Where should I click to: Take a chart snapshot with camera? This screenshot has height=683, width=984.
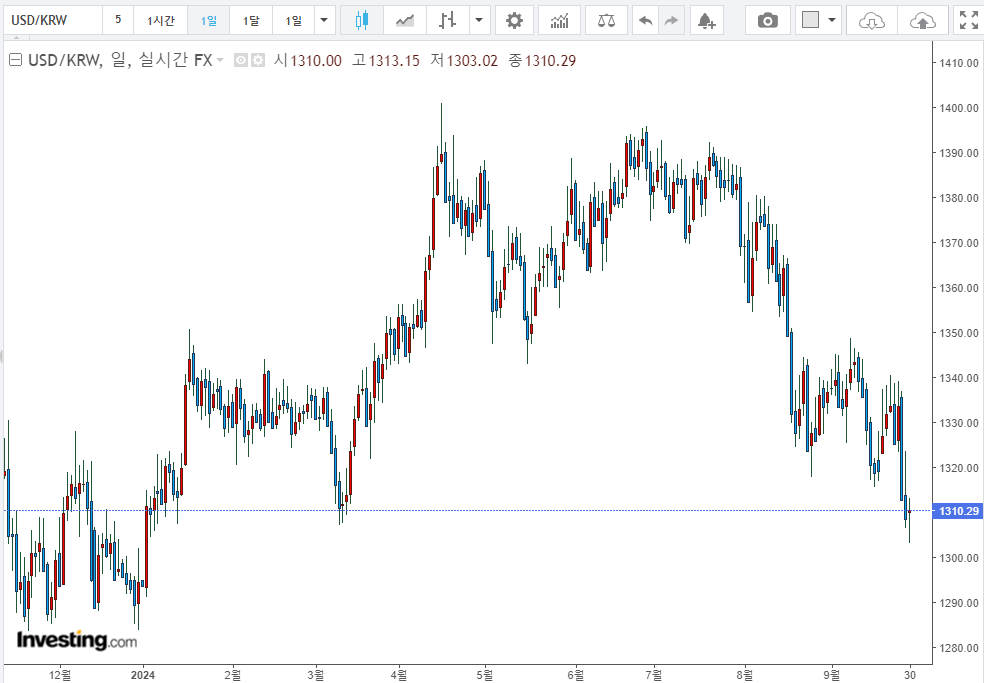[767, 21]
